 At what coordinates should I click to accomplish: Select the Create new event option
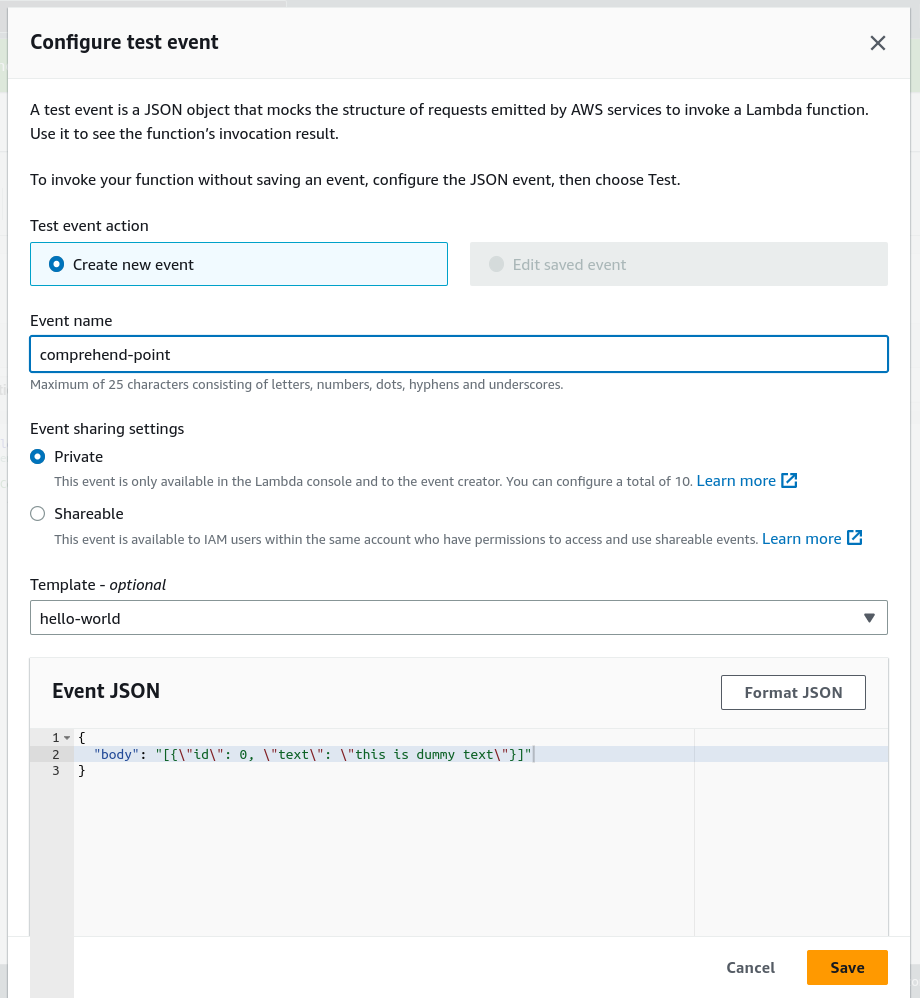pos(239,264)
